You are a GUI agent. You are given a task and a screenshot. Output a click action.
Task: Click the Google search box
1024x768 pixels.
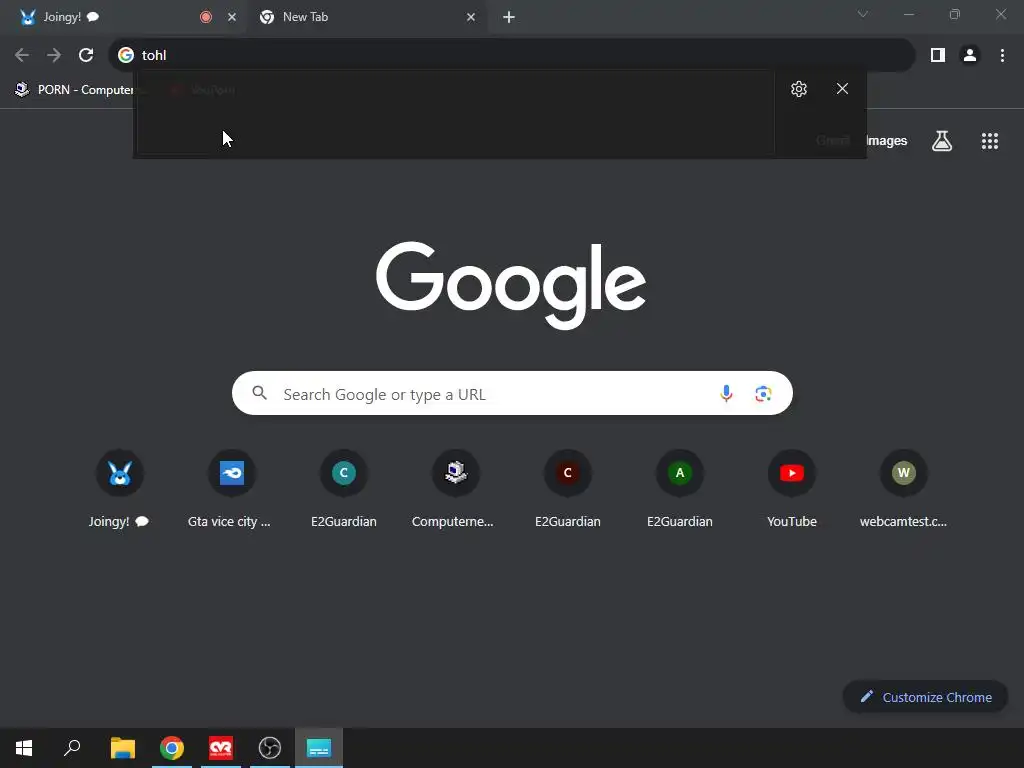click(x=512, y=393)
